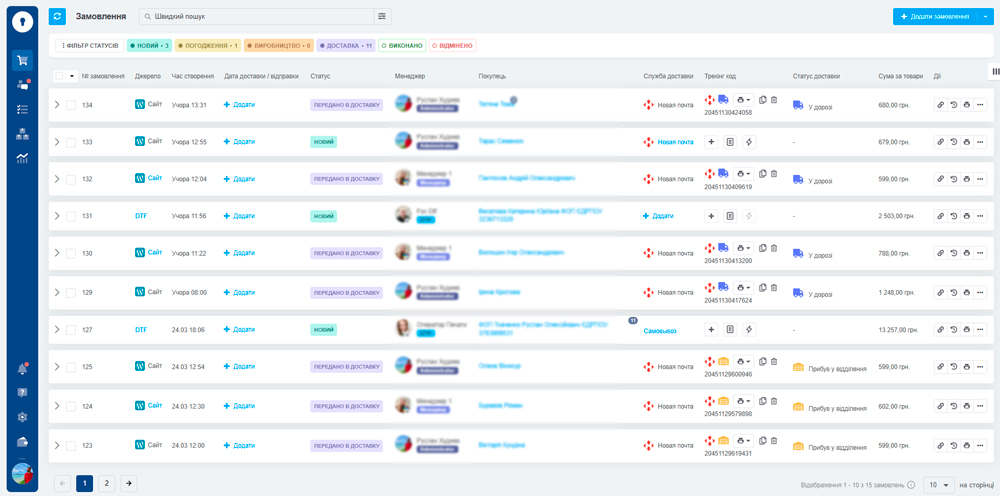Focus the Швидкий пошук search field

coord(256,17)
